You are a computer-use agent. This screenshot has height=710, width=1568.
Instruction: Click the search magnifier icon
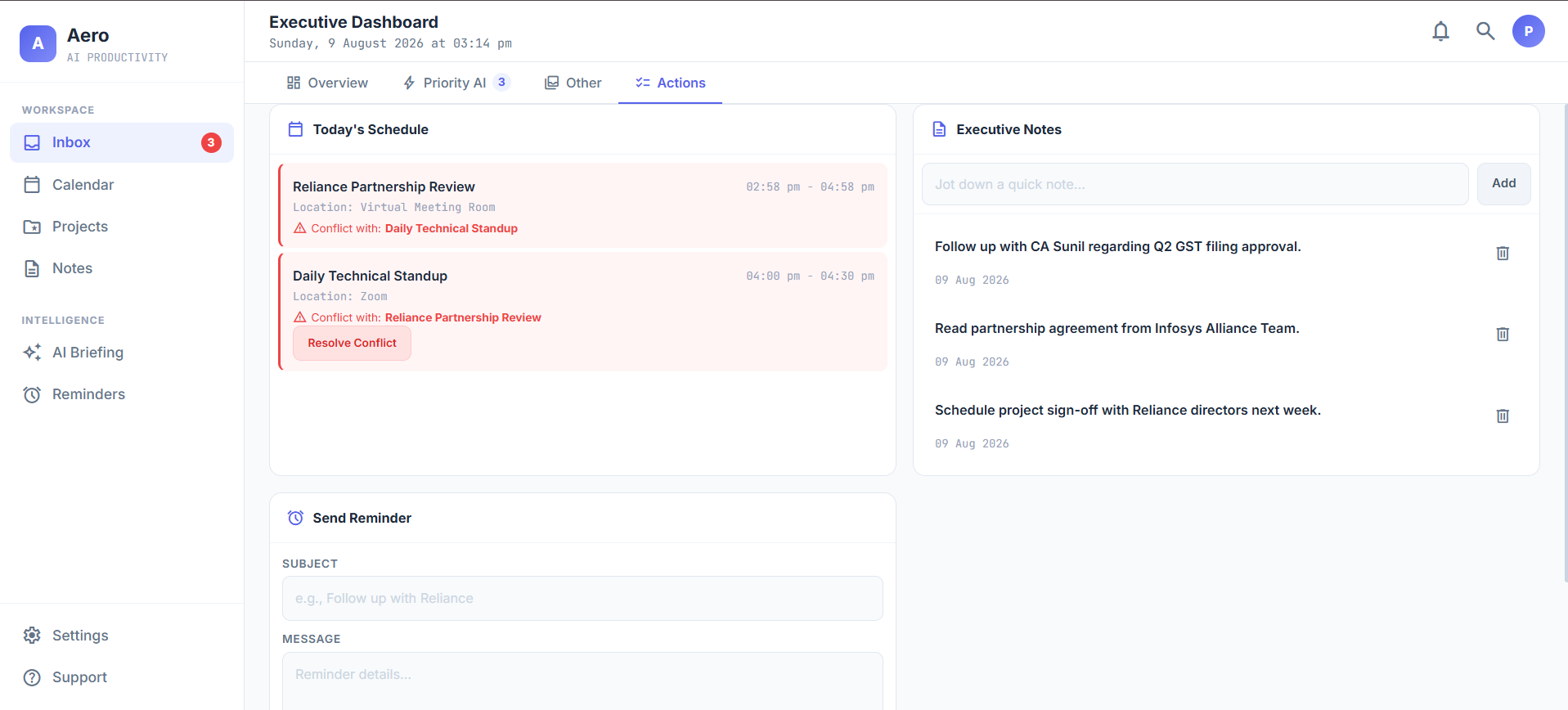coord(1485,31)
